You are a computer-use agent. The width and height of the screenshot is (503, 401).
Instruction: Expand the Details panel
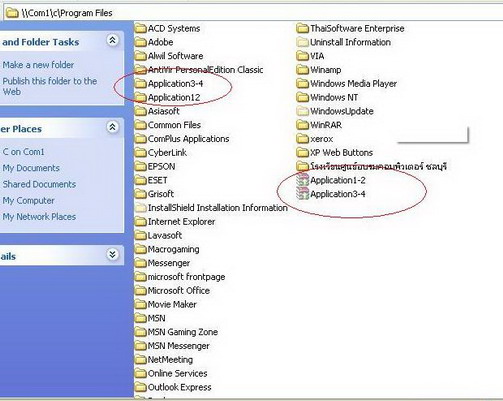(112, 255)
